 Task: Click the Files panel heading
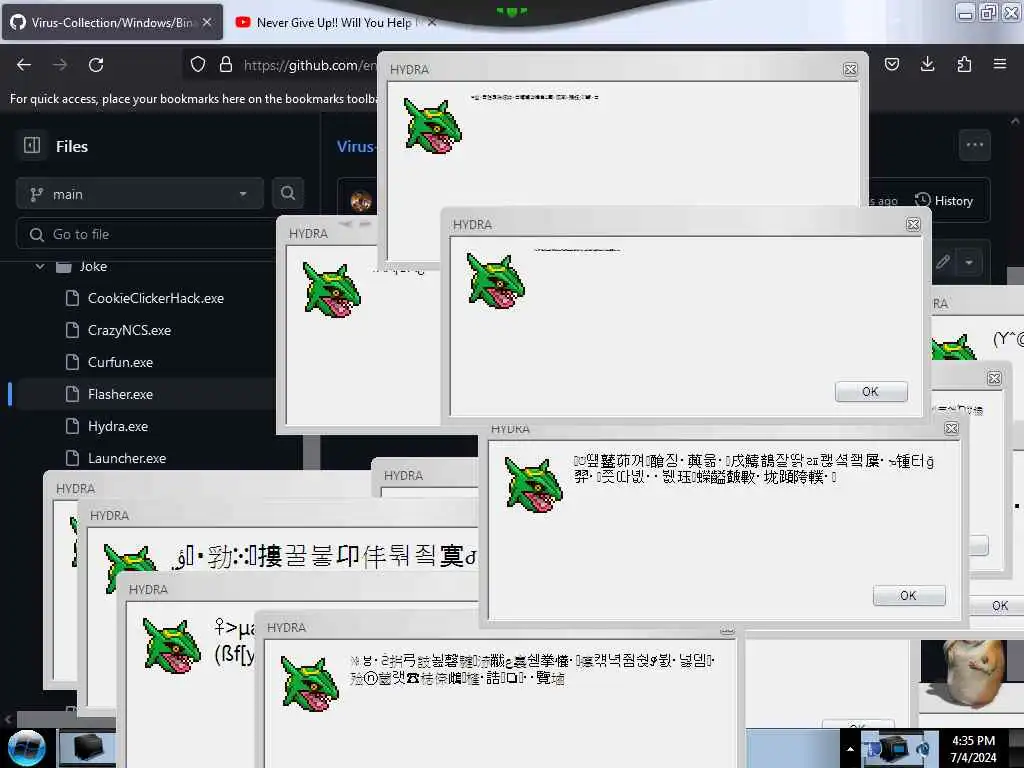click(x=72, y=146)
